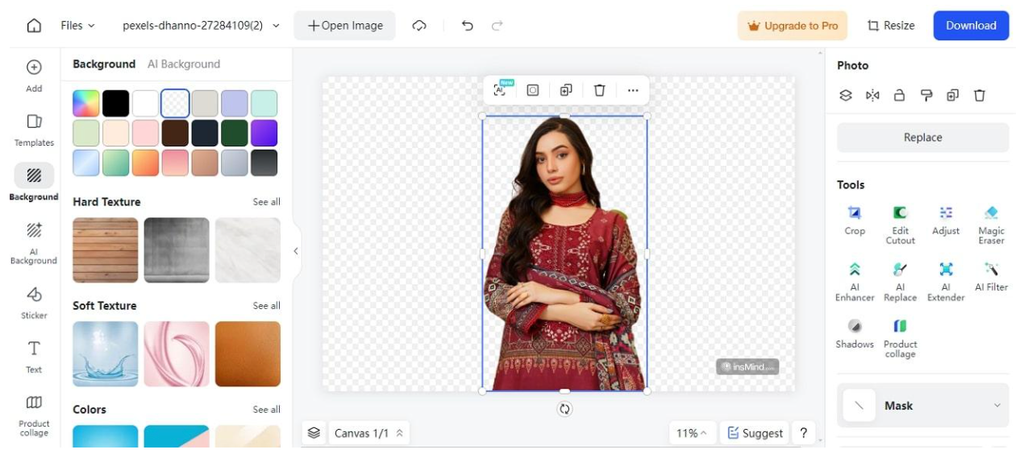Open the AI Extender tool

[x=946, y=282]
